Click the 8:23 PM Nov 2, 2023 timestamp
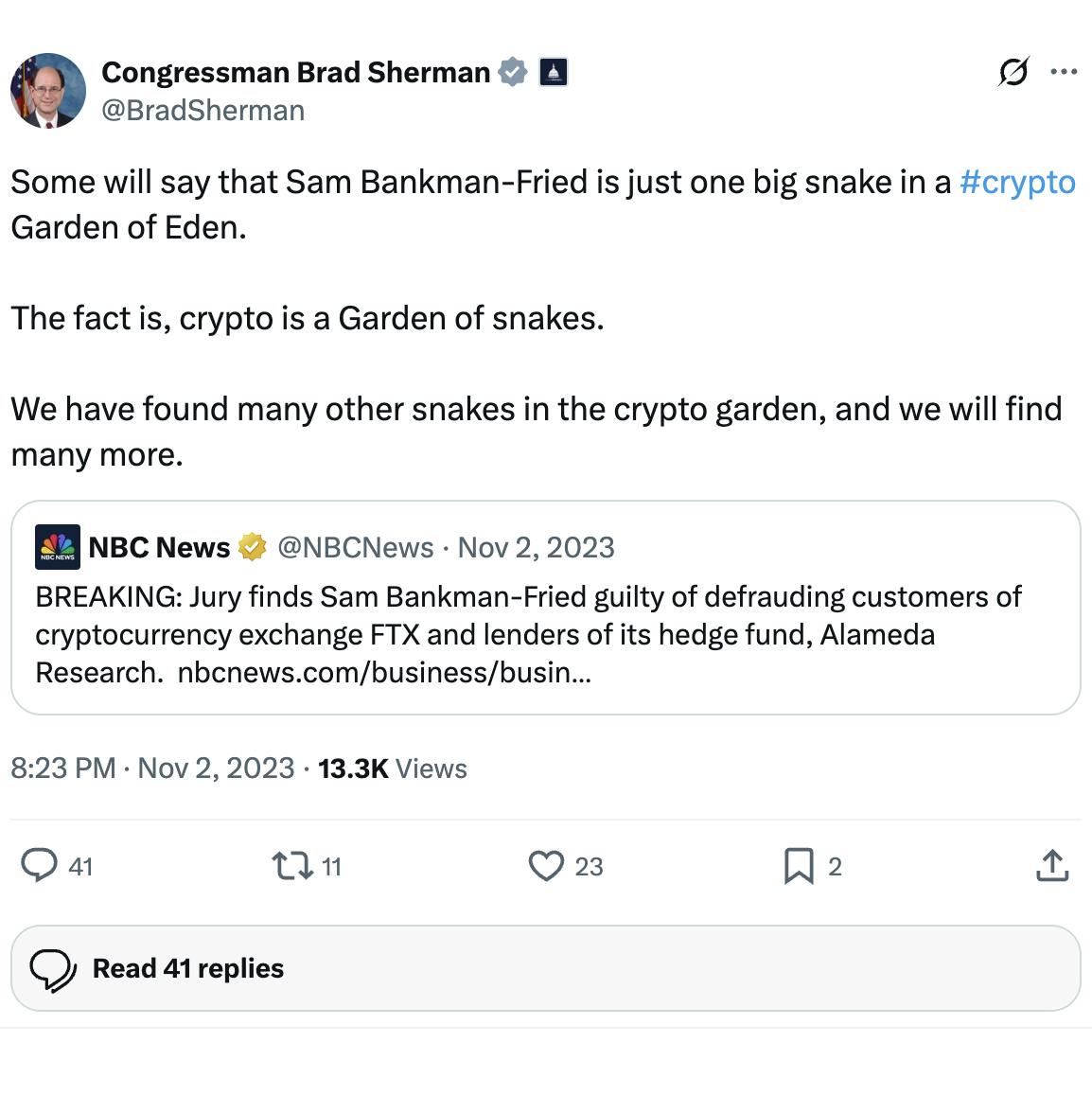Image resolution: width=1092 pixels, height=1113 pixels. coord(152,768)
